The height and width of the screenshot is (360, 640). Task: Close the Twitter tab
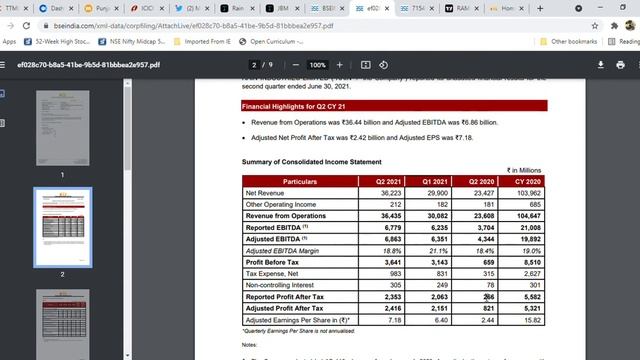click(x=207, y=8)
